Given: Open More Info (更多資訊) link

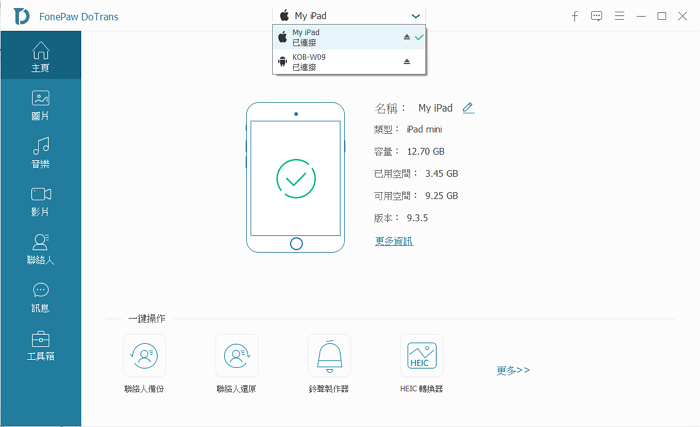Looking at the screenshot, I should point(394,241).
